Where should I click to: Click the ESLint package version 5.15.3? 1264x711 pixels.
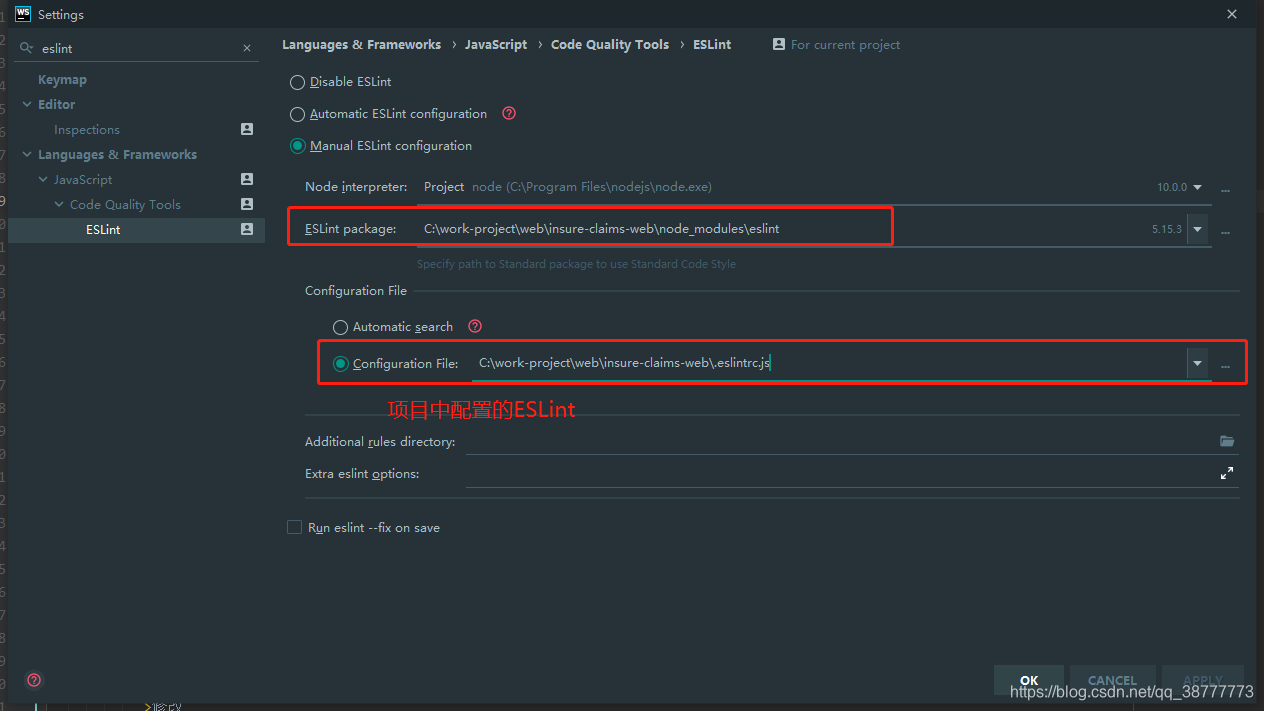click(1166, 229)
